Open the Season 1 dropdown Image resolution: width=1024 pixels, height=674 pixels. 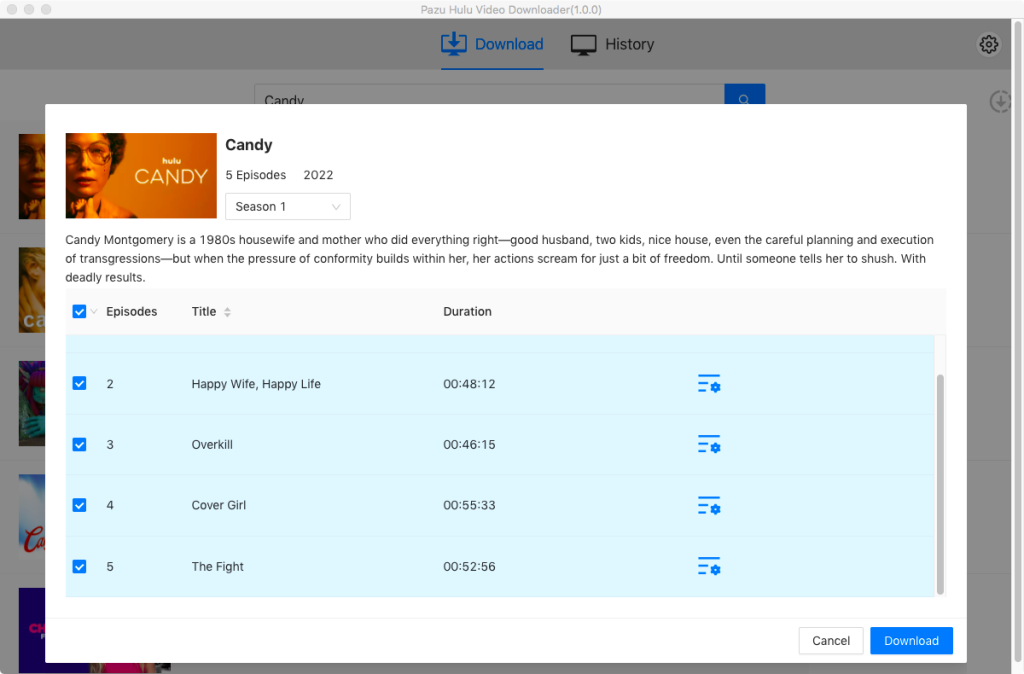click(x=287, y=206)
